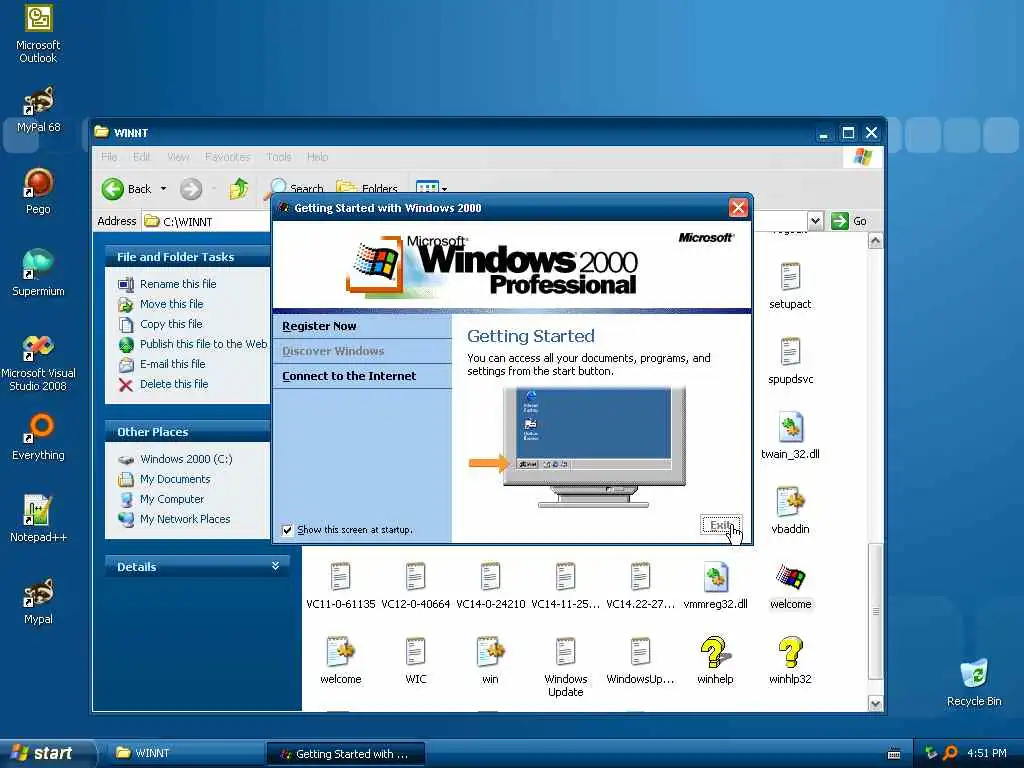Click the Go button beside address bar
The height and width of the screenshot is (768, 1024).
pos(849,221)
